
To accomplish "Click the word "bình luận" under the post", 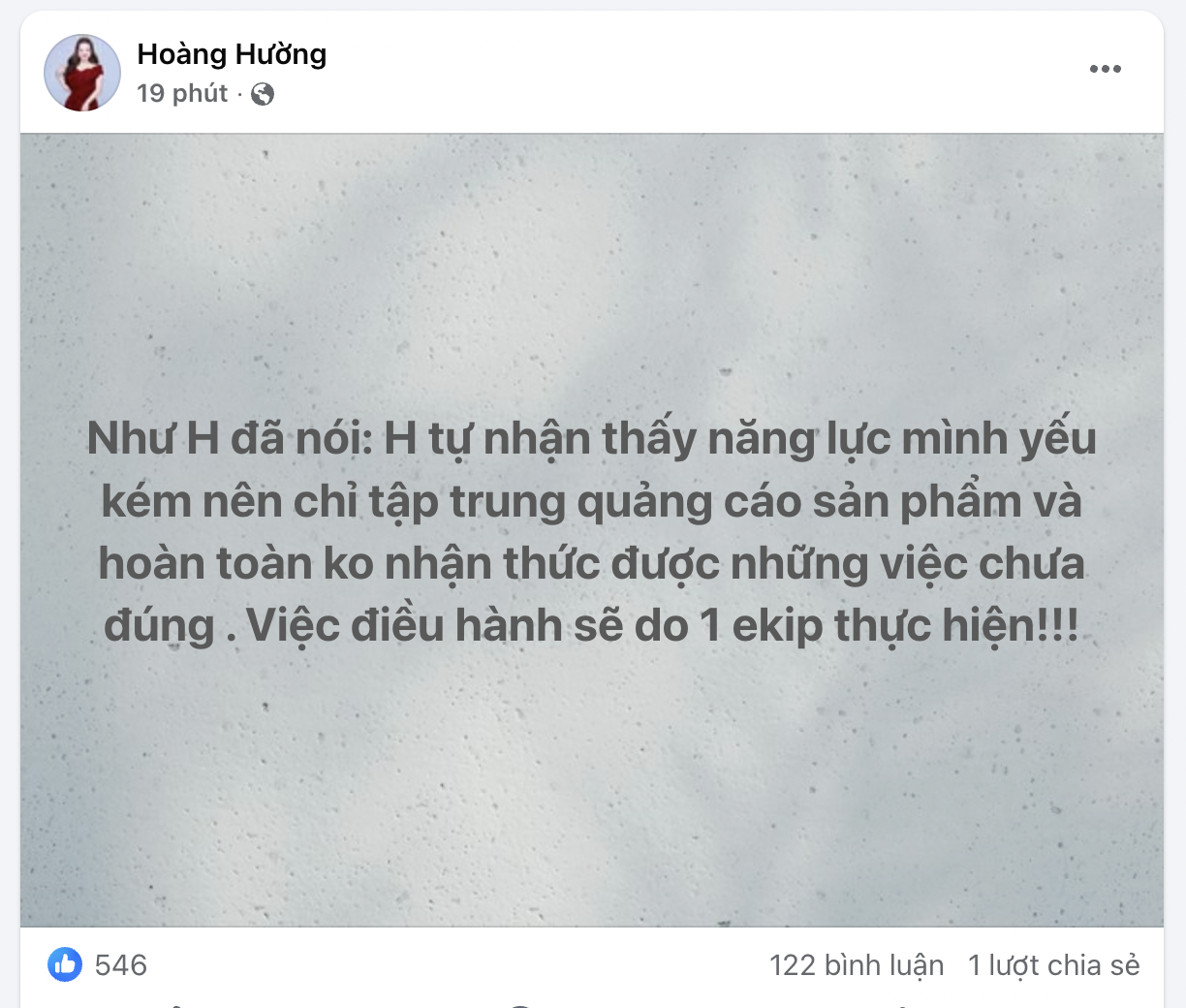I will pyautogui.click(x=884, y=965).
